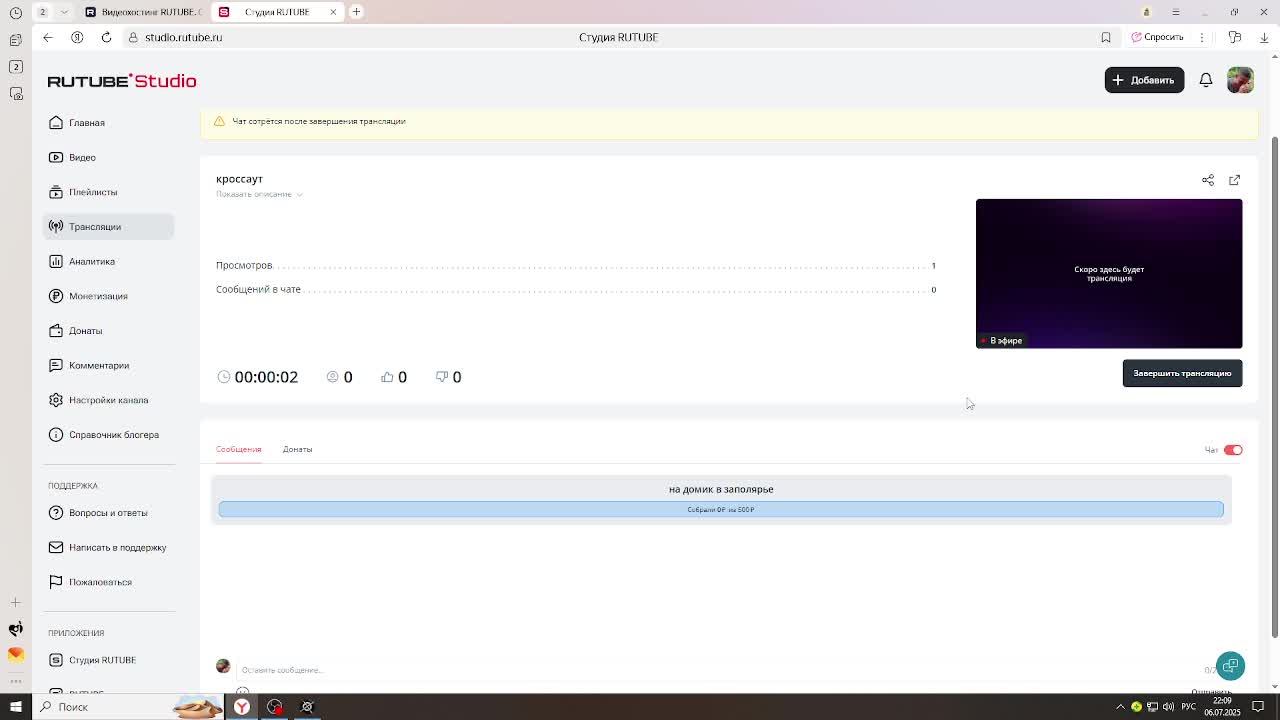
Task: Go to Монетизация section
Action: (x=108, y=296)
